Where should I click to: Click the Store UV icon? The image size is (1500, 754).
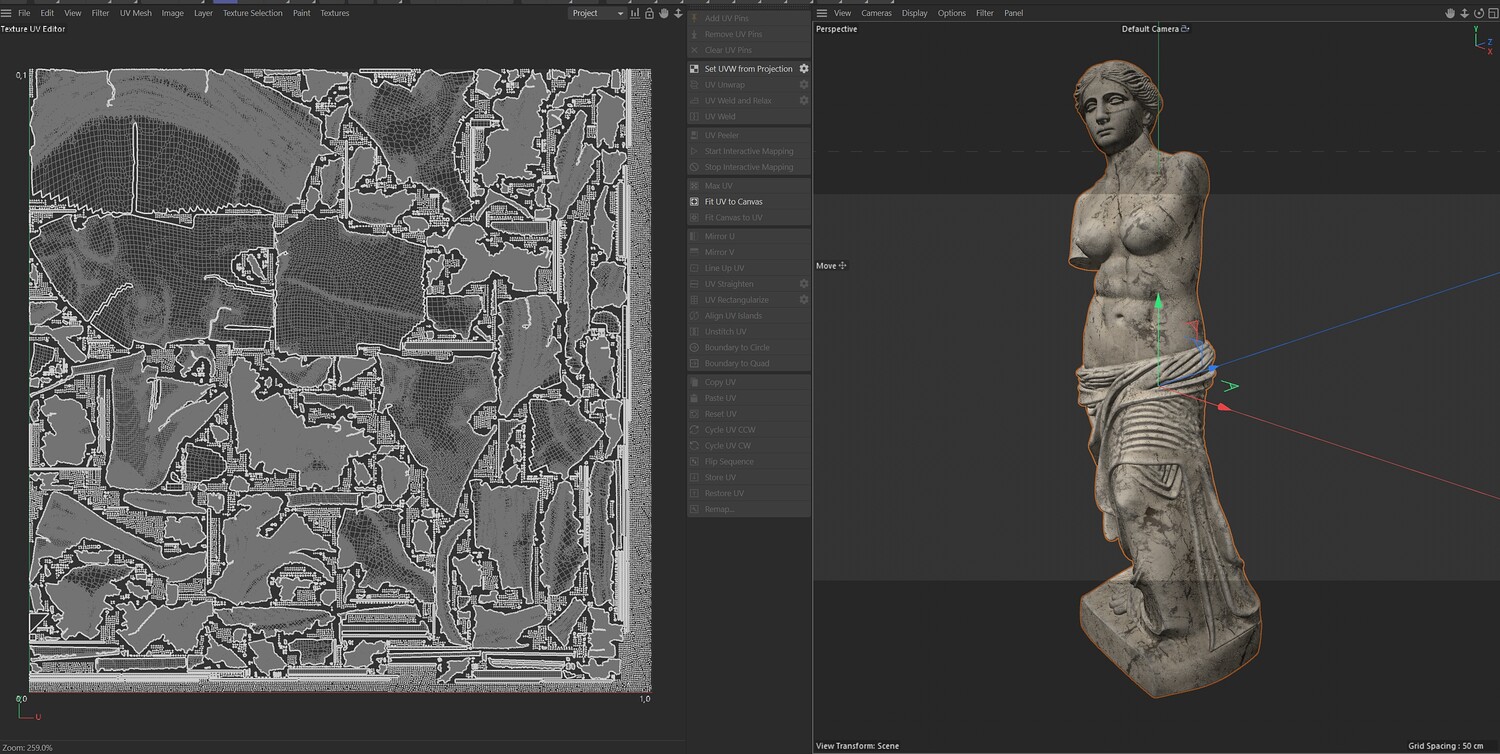pos(695,477)
